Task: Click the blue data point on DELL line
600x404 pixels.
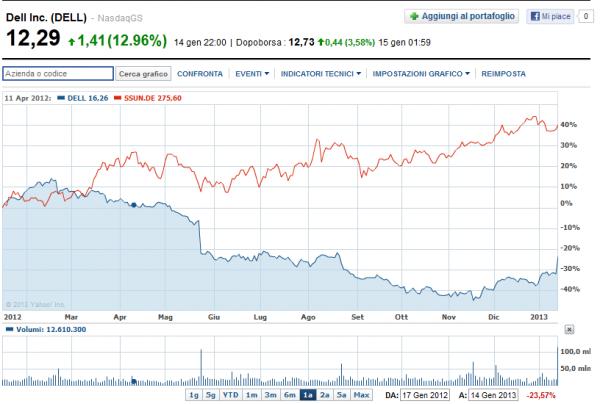Action: tap(134, 205)
